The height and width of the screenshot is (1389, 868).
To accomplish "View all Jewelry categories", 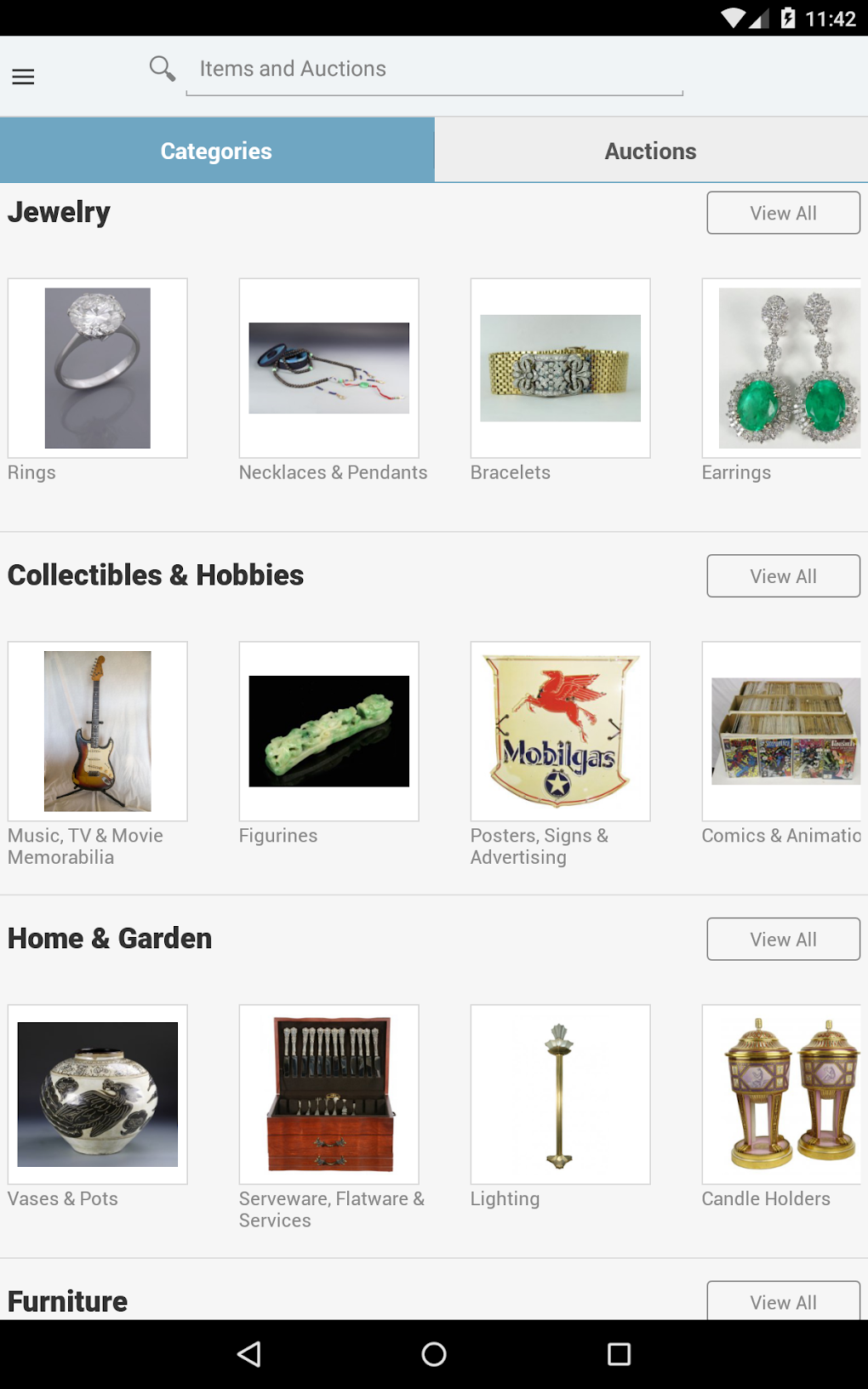I will pos(783,213).
